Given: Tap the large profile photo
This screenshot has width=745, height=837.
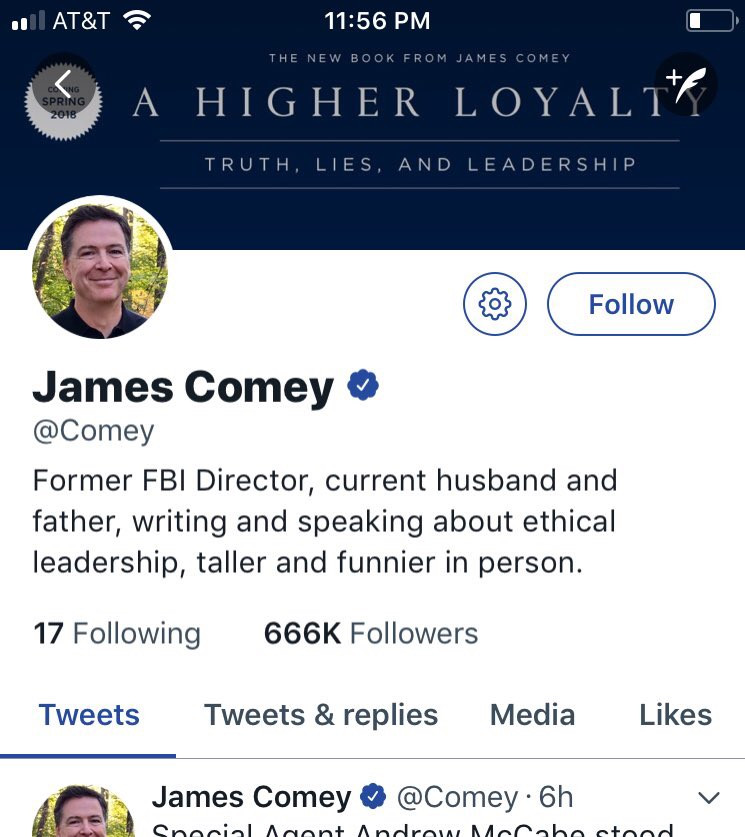Looking at the screenshot, I should (100, 270).
